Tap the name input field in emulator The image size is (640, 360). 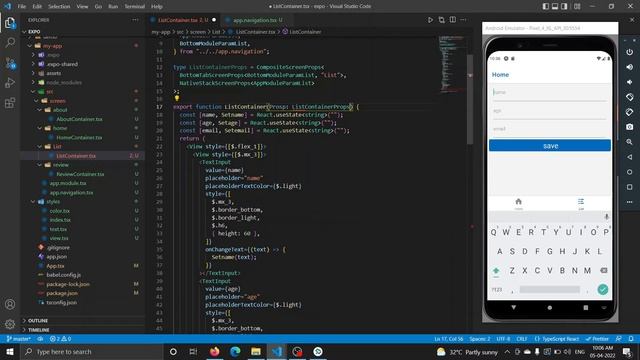550,93
